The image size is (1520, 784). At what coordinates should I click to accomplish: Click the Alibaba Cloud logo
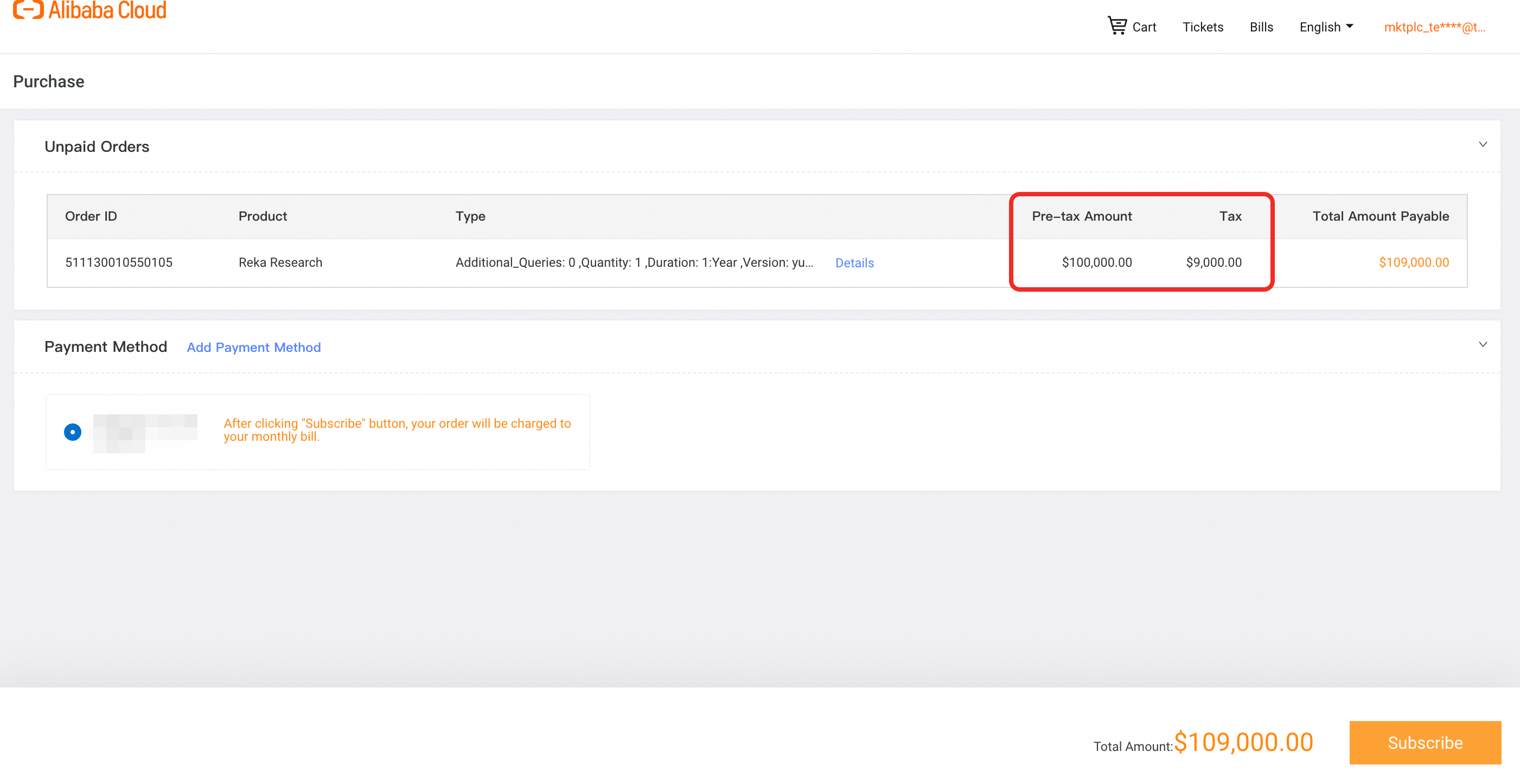point(90,10)
